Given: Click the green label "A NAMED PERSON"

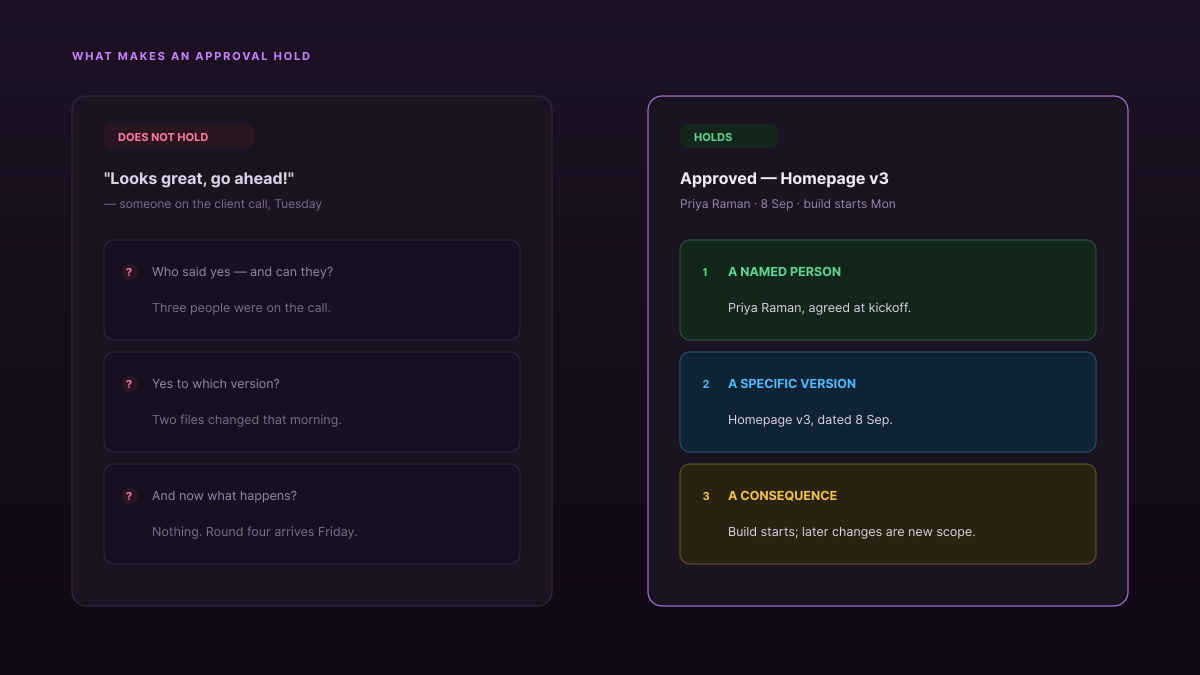Looking at the screenshot, I should tap(785, 272).
